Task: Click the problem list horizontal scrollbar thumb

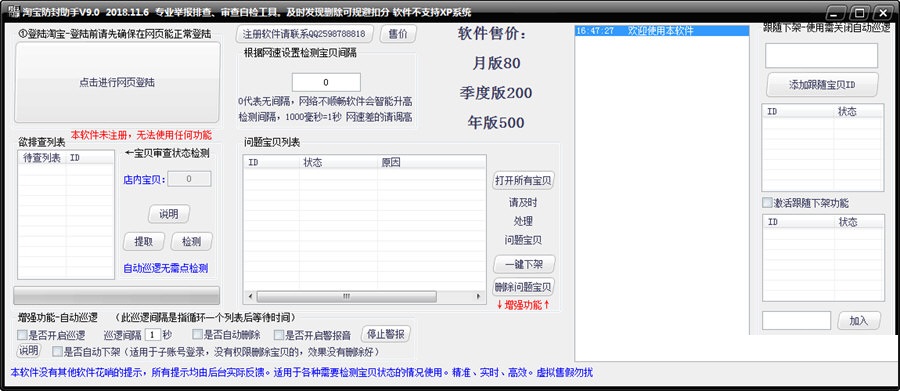Action: click(346, 296)
